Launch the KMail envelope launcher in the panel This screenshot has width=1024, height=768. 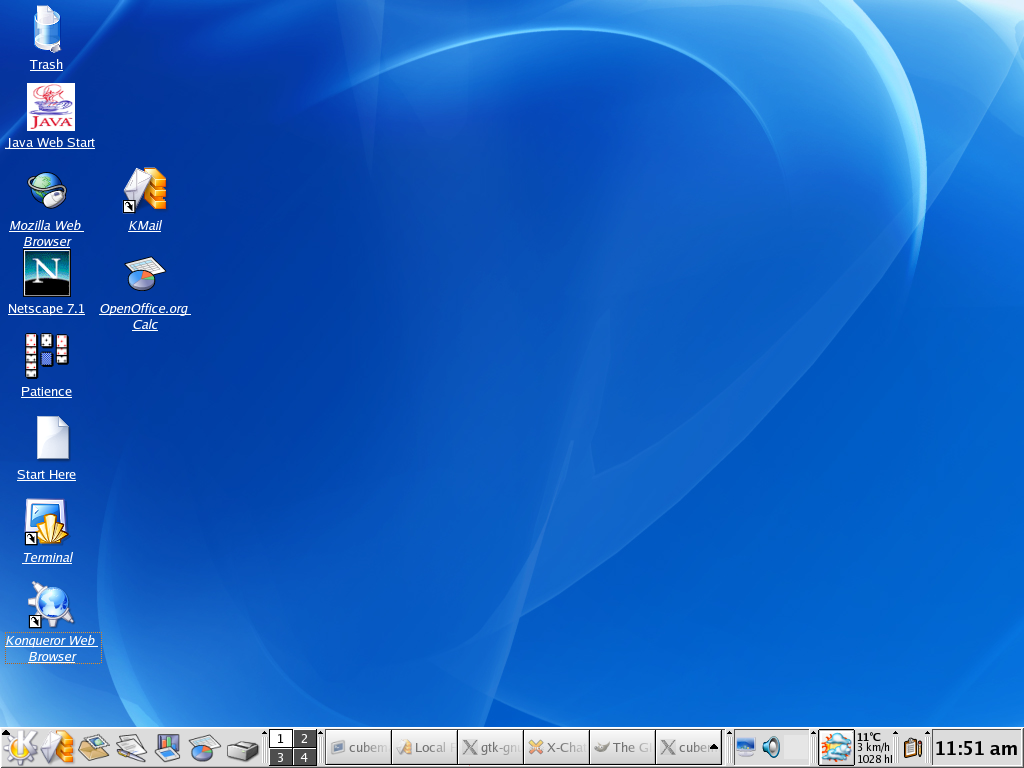(57, 748)
